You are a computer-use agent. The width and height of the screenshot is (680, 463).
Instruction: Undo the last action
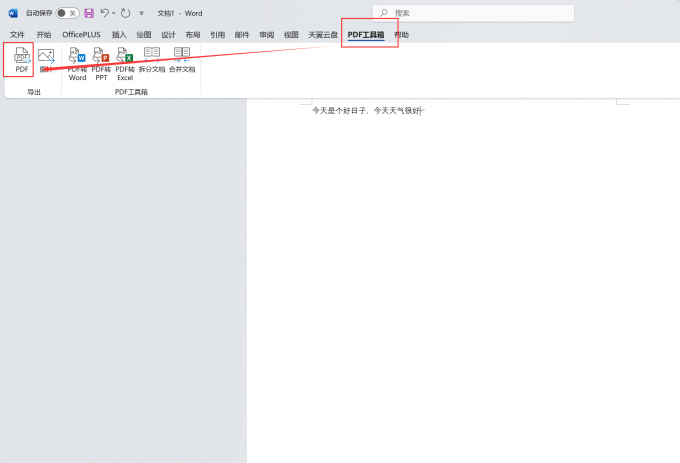coord(105,13)
